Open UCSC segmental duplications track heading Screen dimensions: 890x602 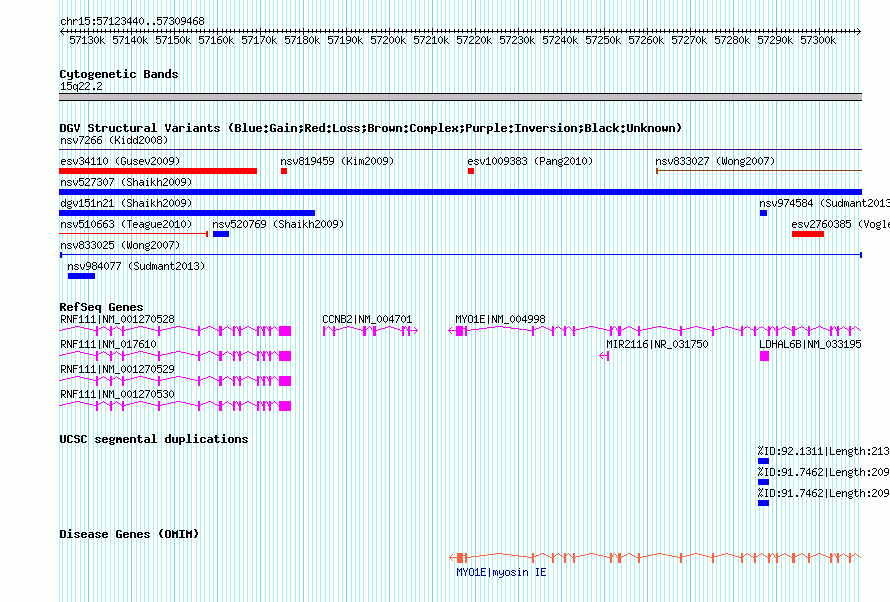pos(154,439)
